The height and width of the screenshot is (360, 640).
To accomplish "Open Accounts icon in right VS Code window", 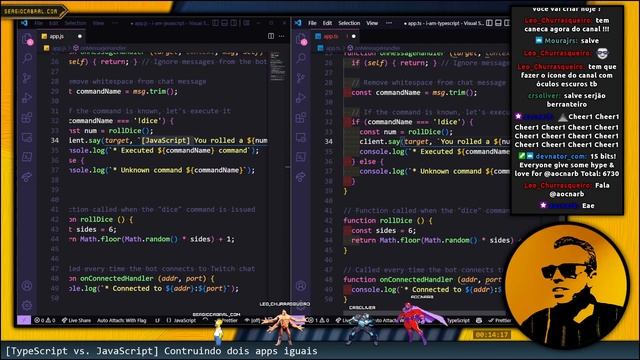I will [x=301, y=286].
